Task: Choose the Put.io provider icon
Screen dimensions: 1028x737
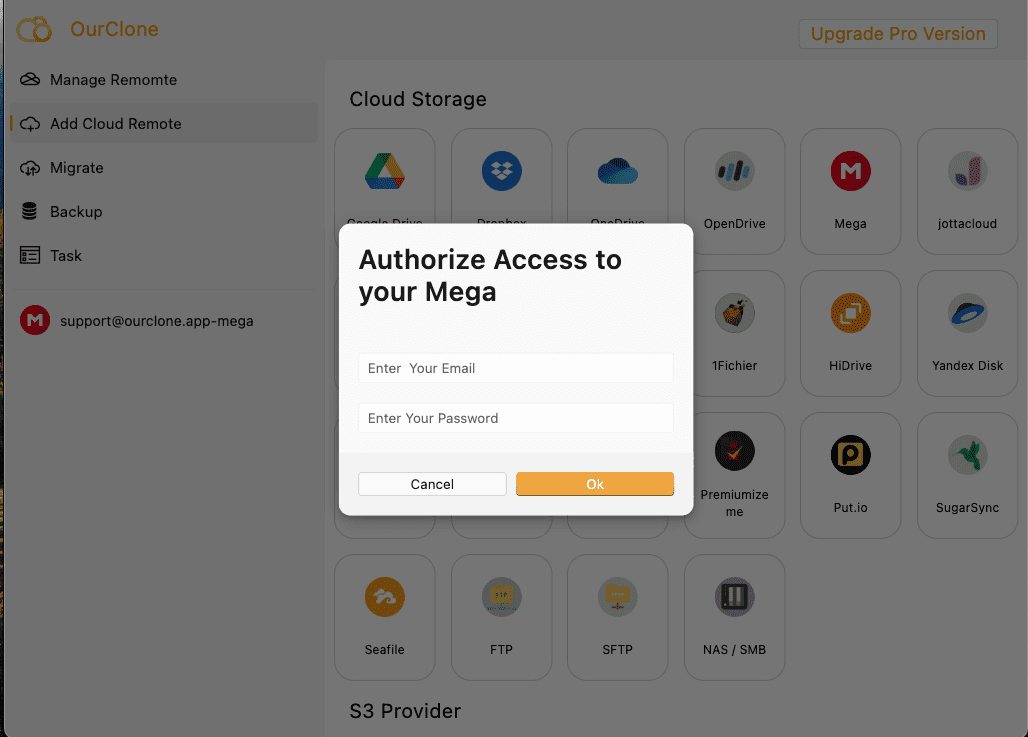Action: point(850,455)
